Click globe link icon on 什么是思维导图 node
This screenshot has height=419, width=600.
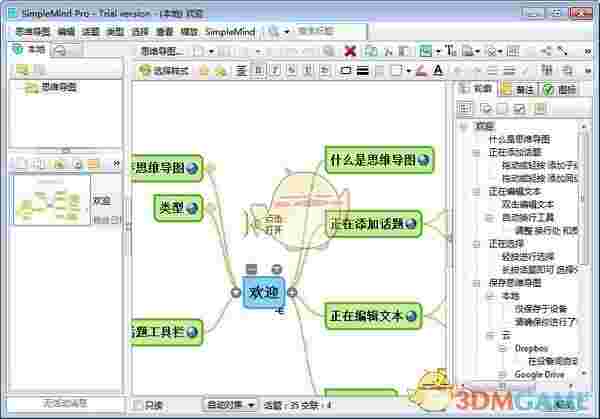(423, 160)
